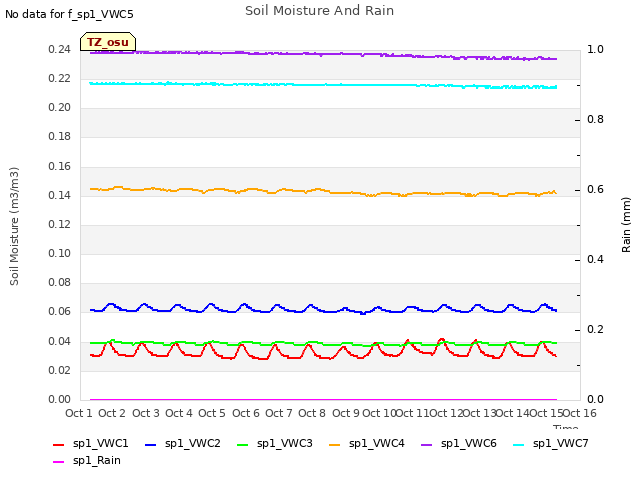This screenshot has height=480, width=640.
Task: Click the 0.08 left axis value
Action: tap(60, 282)
